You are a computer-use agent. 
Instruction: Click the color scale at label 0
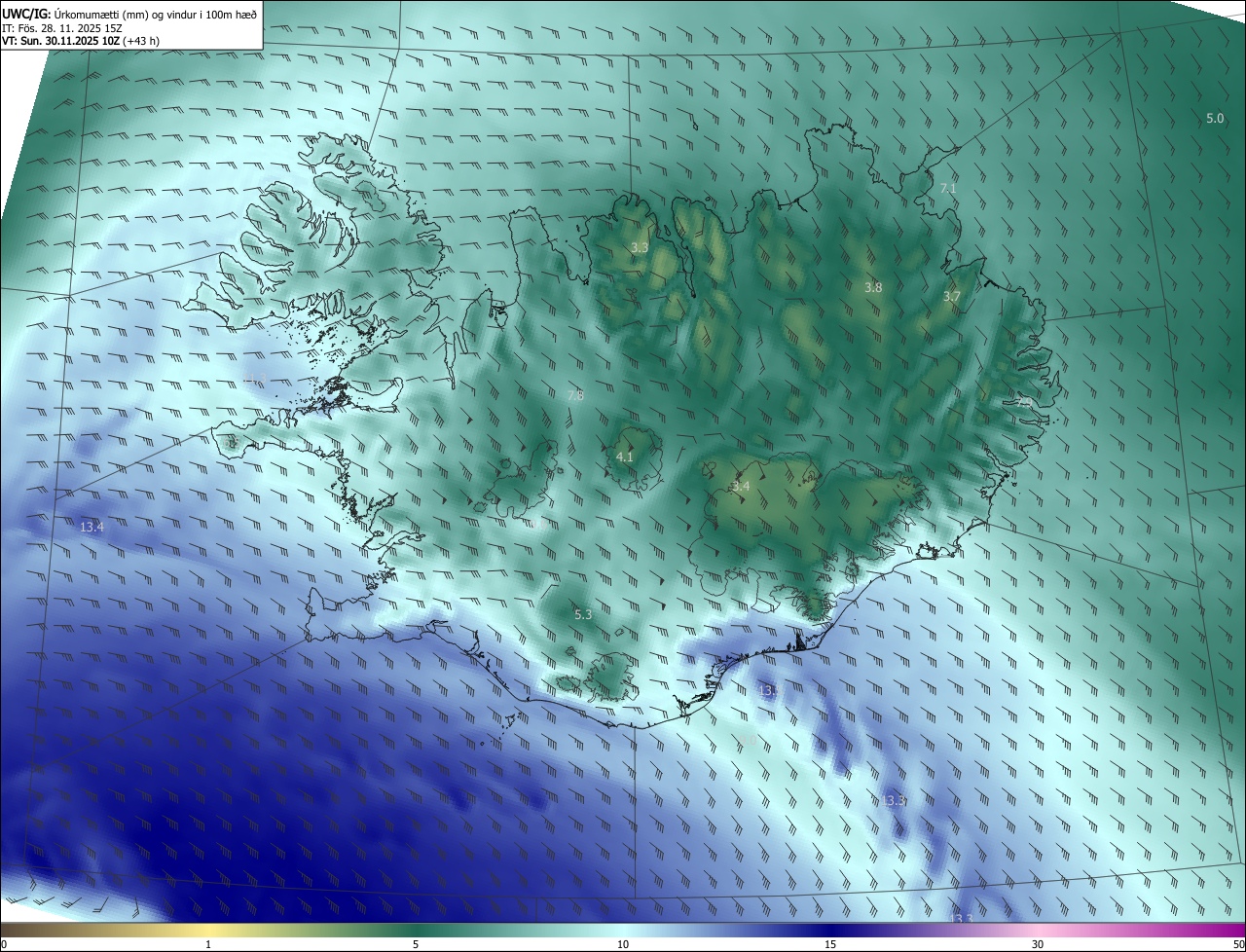pyautogui.click(x=3, y=945)
